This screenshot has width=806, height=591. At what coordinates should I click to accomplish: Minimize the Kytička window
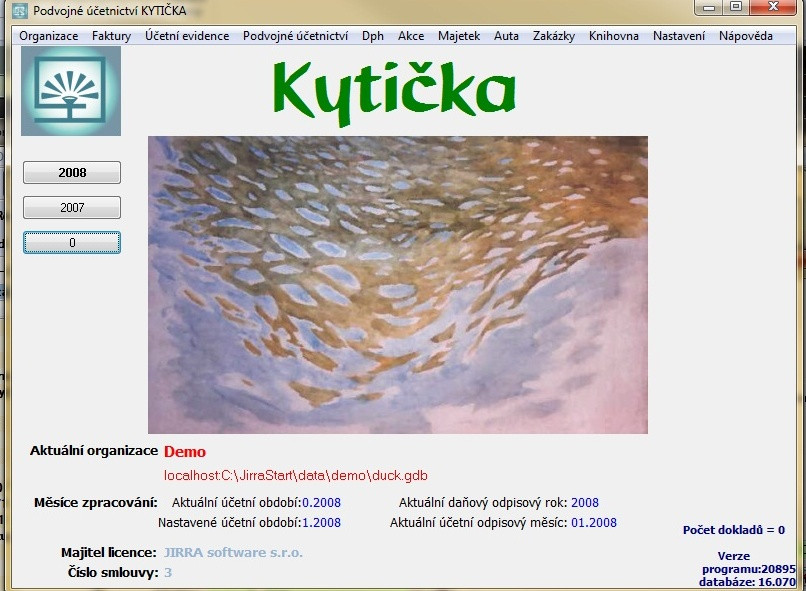pos(709,7)
